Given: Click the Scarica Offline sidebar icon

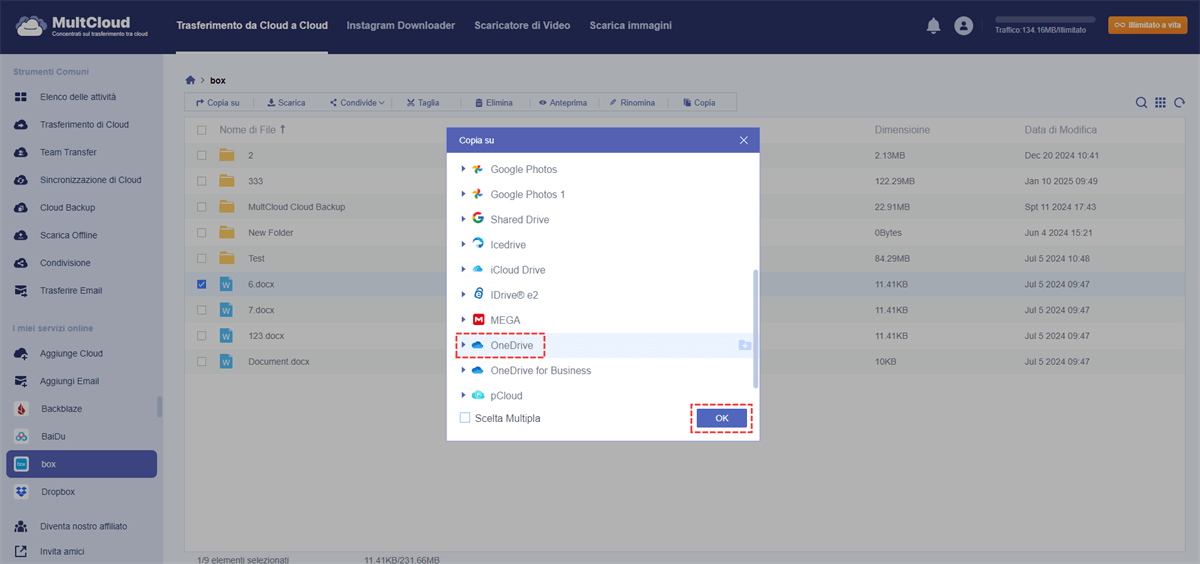Looking at the screenshot, I should click(x=21, y=235).
